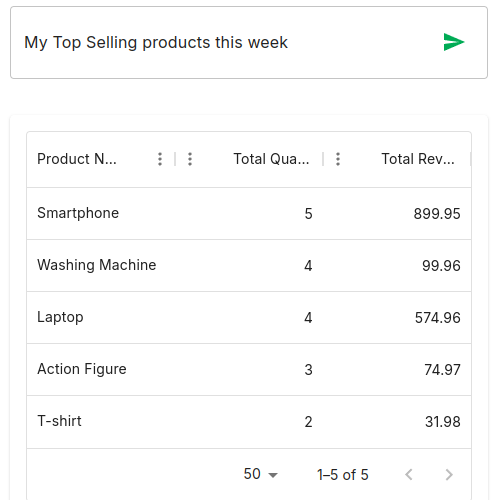
Task: Go to the previous table page
Action: [x=409, y=474]
